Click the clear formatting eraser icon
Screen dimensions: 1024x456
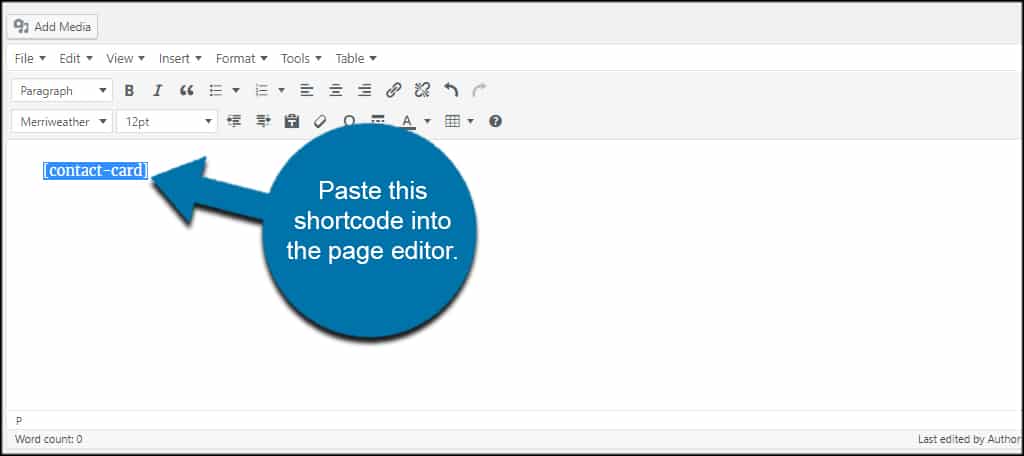(x=320, y=121)
